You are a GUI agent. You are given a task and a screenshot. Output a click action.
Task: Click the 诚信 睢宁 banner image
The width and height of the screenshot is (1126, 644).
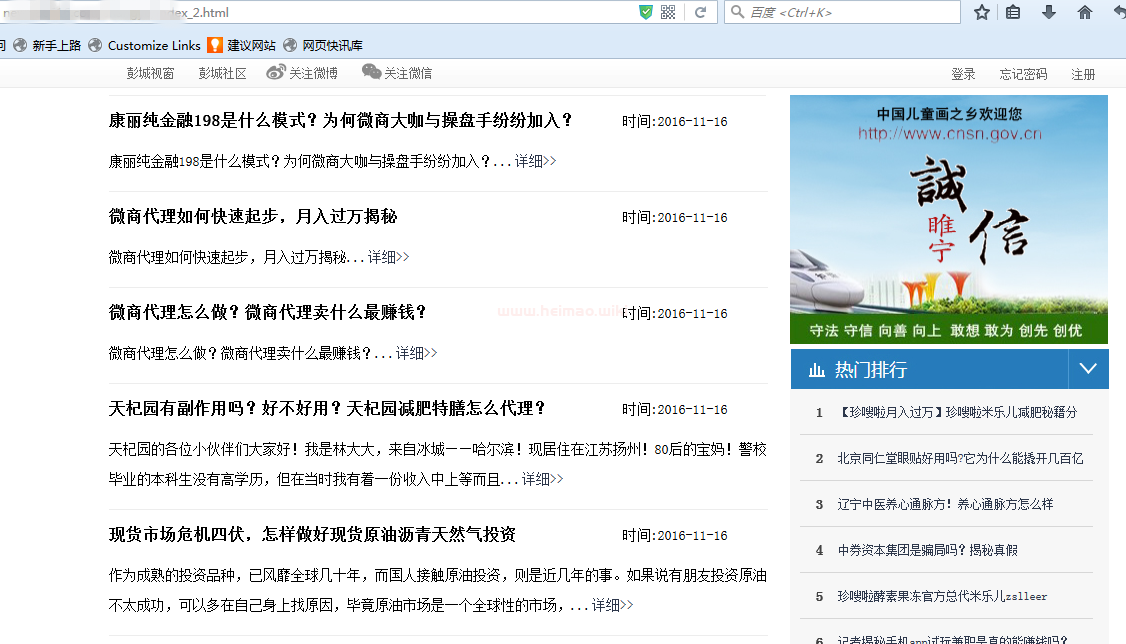click(x=949, y=219)
